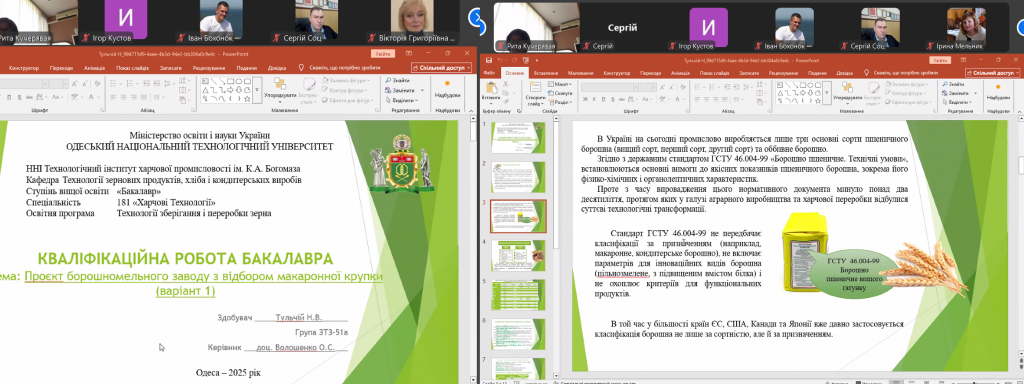Click New Slide (Створити слайд) icon in right window
Image resolution: width=1024 pixels, height=384 pixels.
[x=536, y=87]
